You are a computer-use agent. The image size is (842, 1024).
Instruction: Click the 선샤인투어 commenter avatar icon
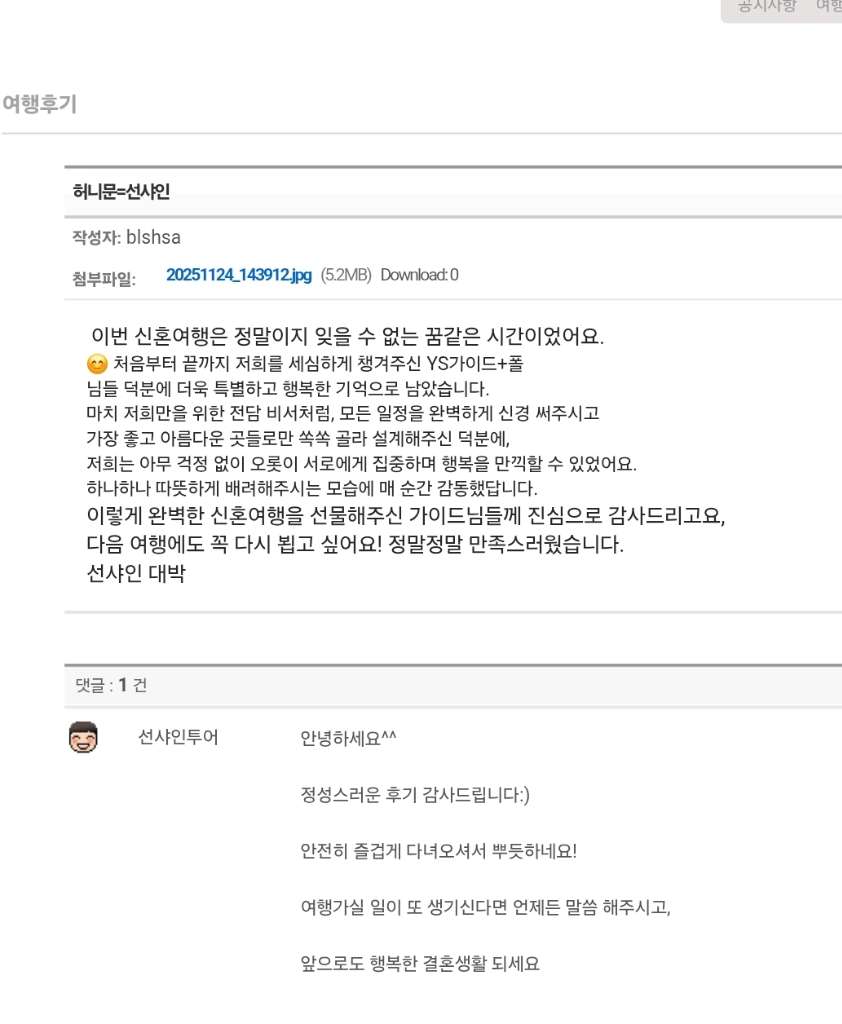83,738
